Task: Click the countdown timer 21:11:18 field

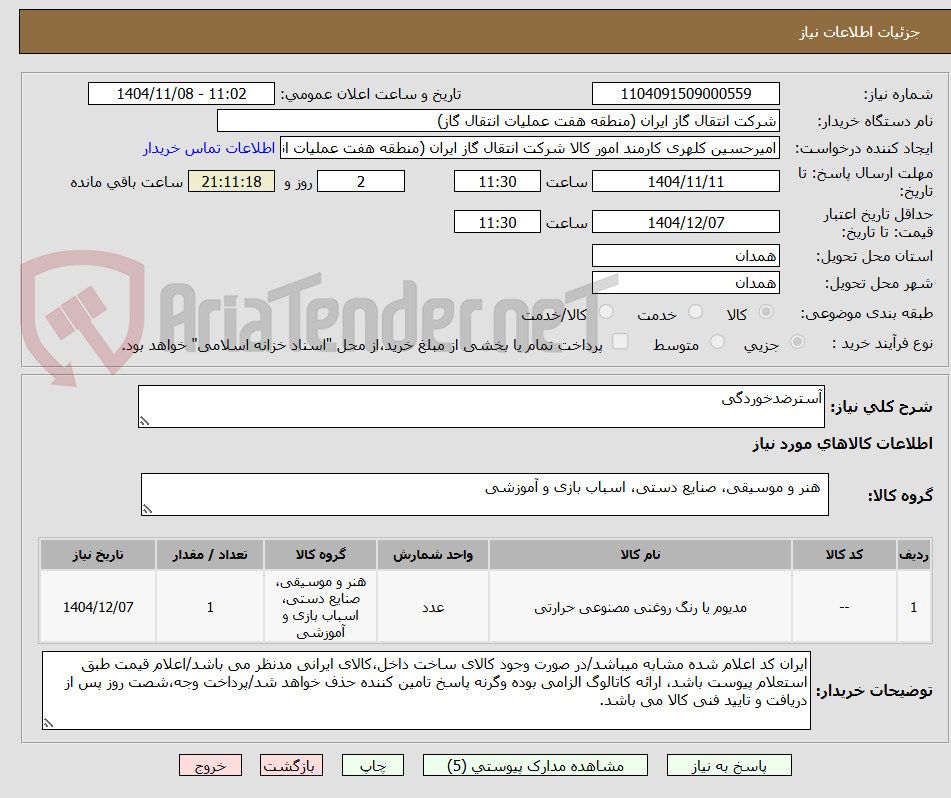Action: point(231,181)
